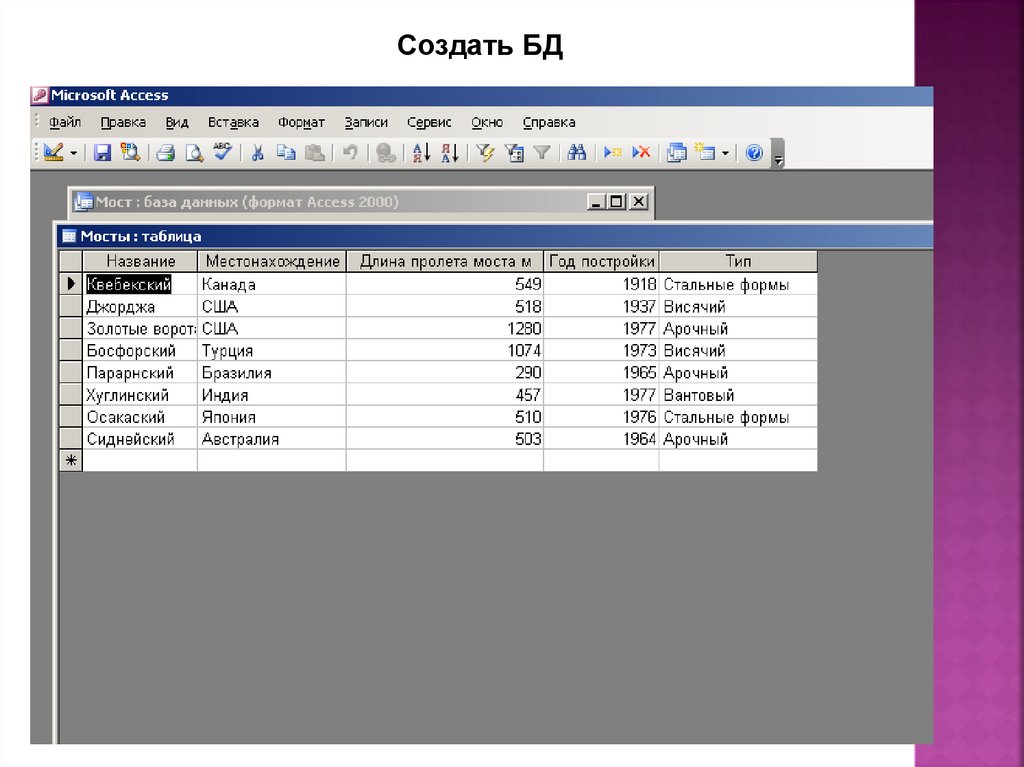Click the Бразилия location cell
Image resolution: width=1024 pixels, height=767 pixels.
click(272, 373)
